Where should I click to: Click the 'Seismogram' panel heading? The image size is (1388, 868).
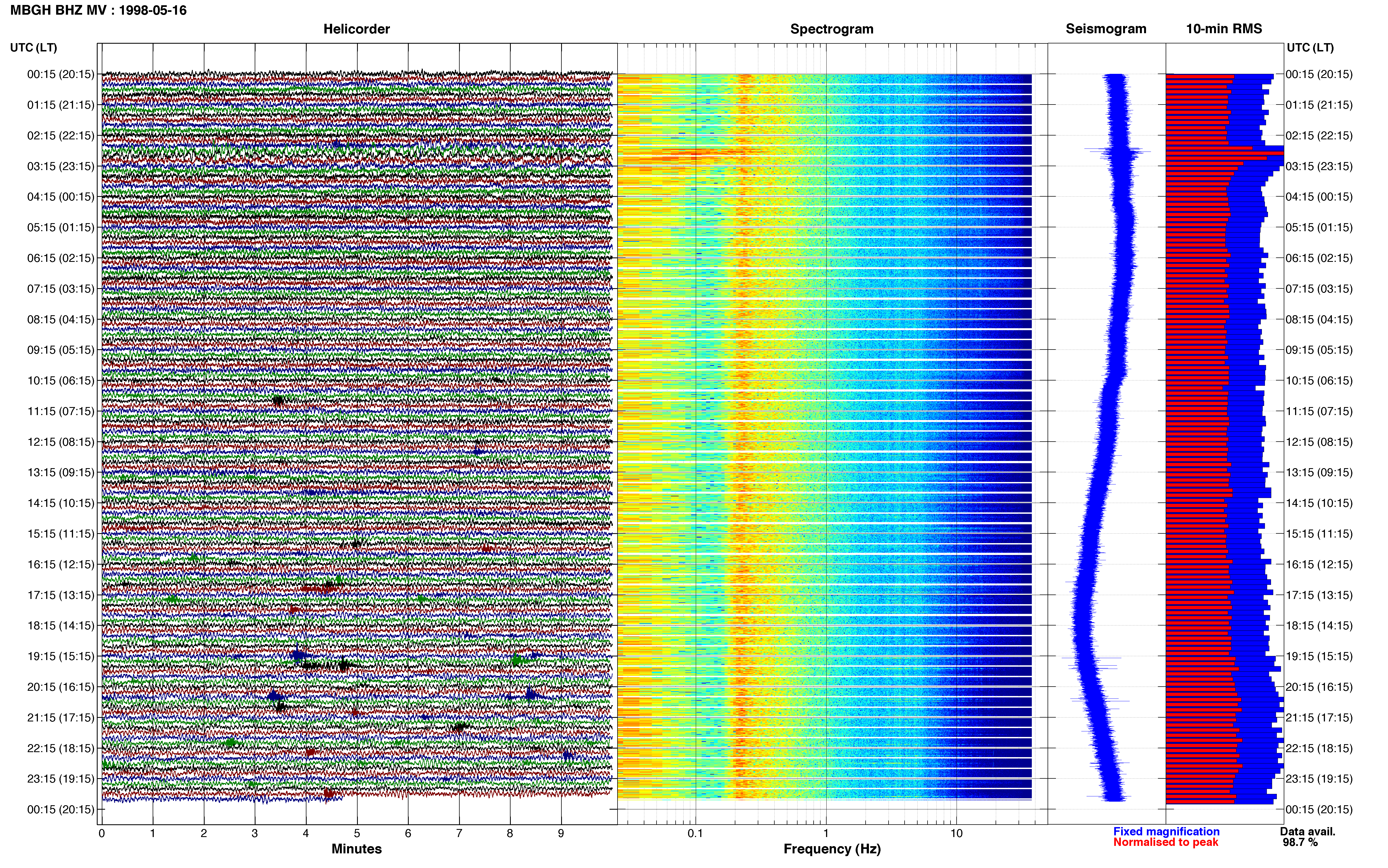pos(1106,29)
